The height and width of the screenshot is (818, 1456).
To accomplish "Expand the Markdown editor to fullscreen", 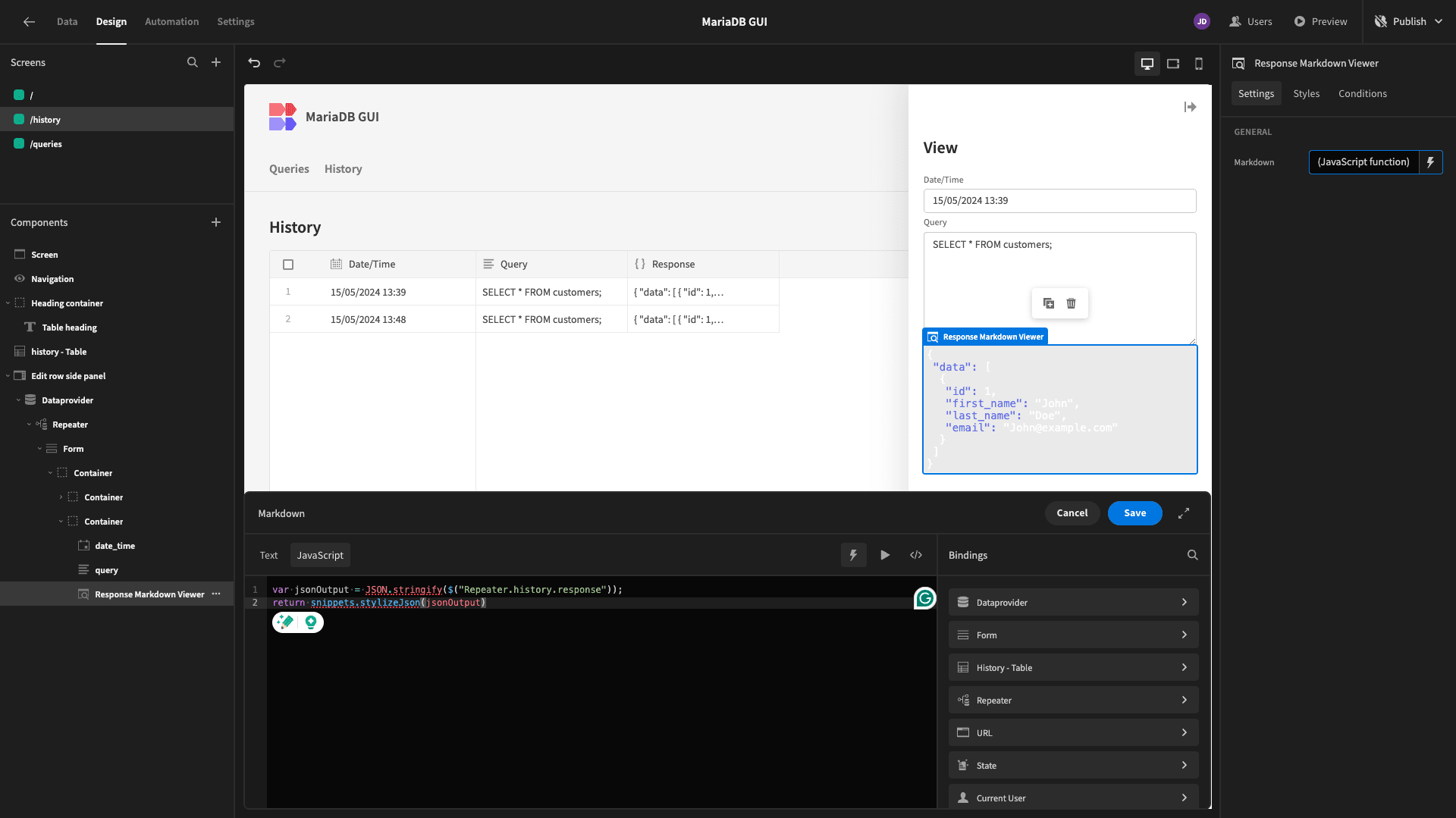I will coord(1184,514).
